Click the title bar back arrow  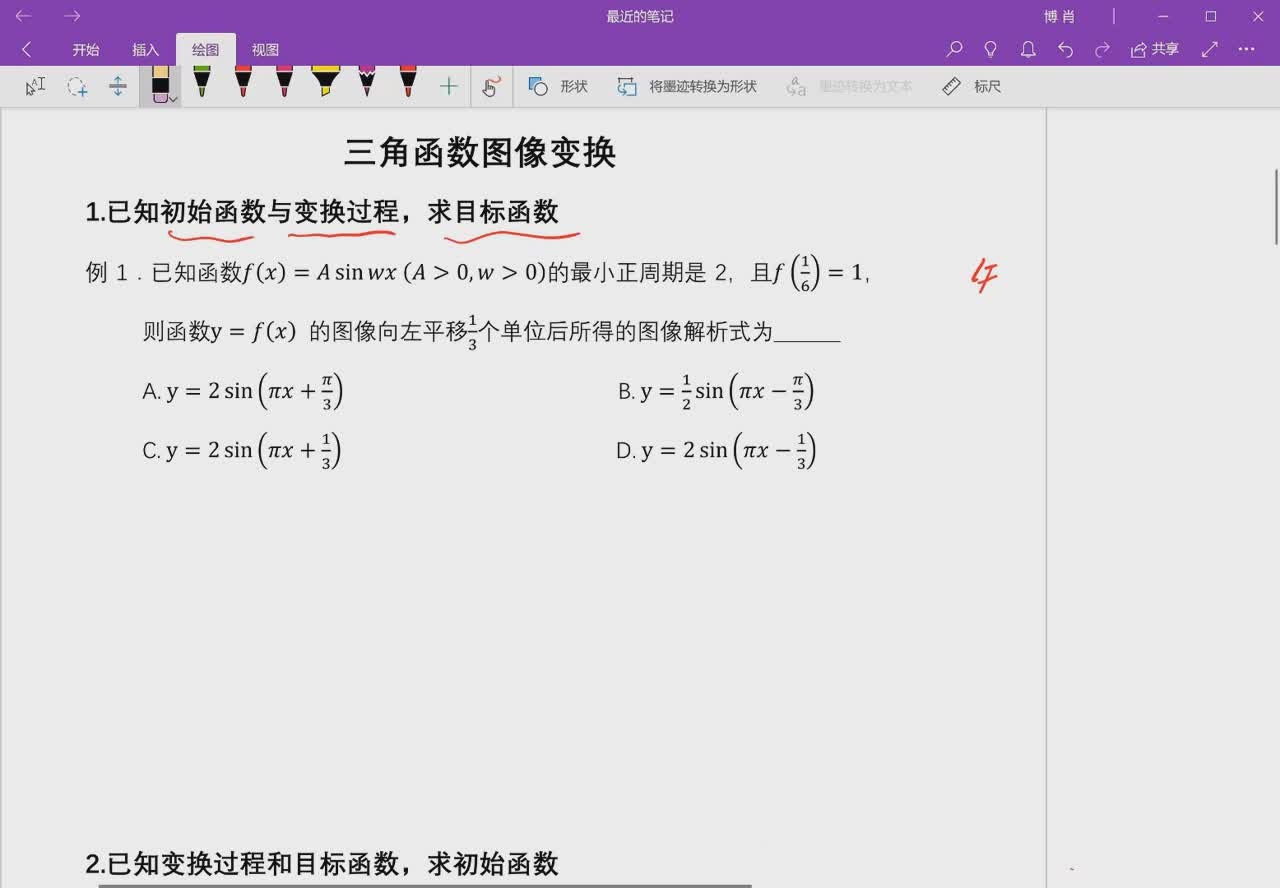pos(24,16)
